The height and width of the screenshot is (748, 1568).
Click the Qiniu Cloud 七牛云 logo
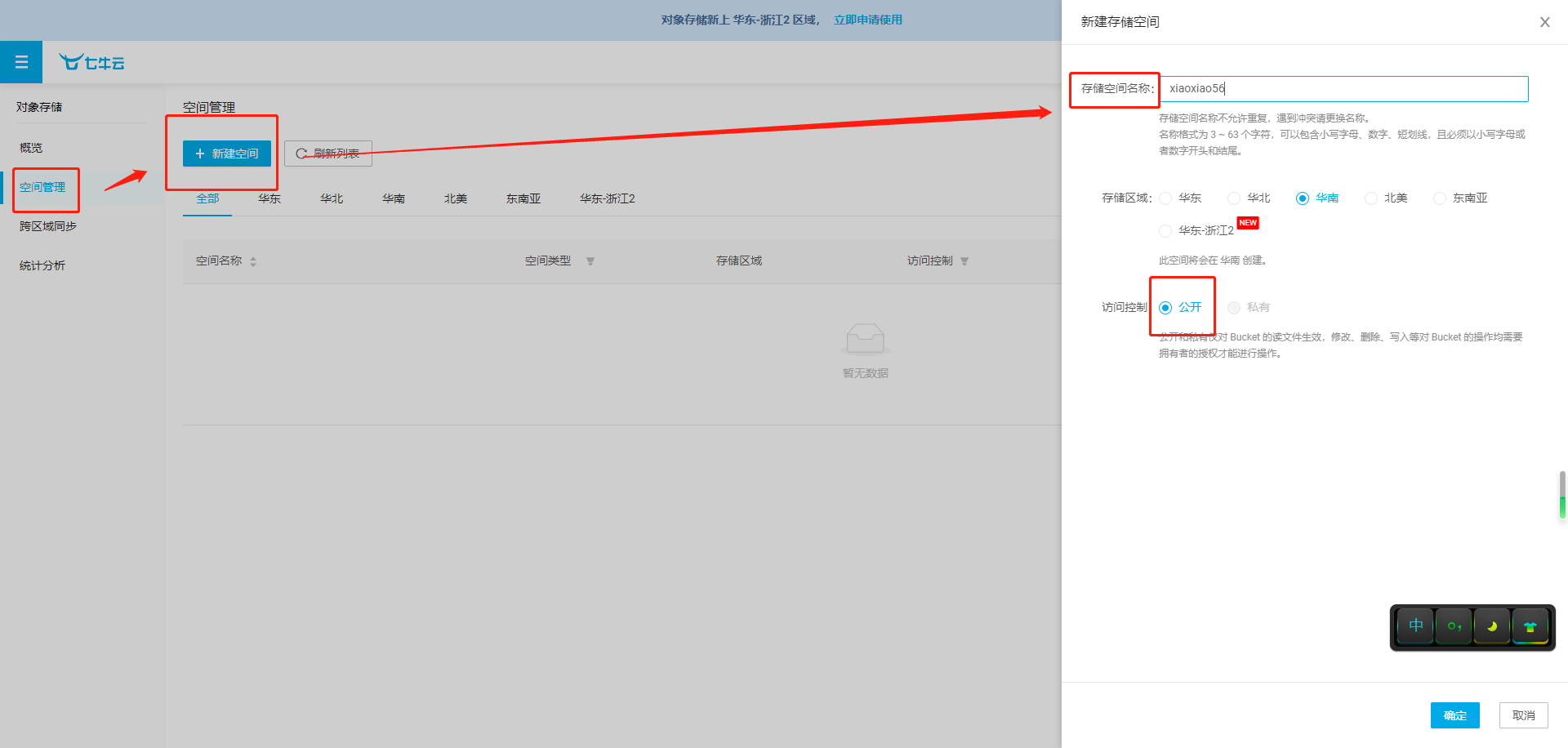tap(91, 62)
